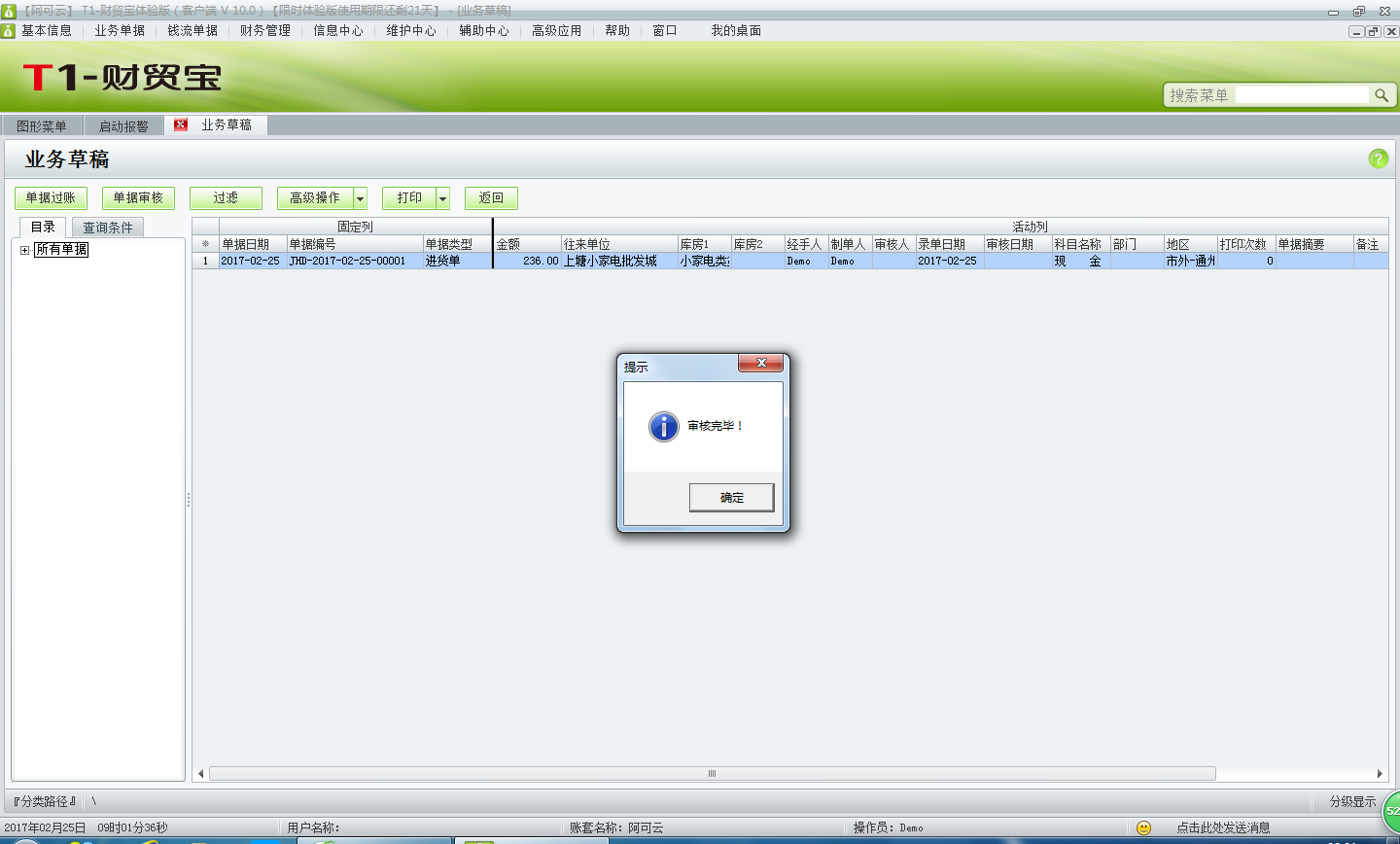The height and width of the screenshot is (844, 1400).
Task: Open the 打印 dropdown arrow
Action: [443, 197]
